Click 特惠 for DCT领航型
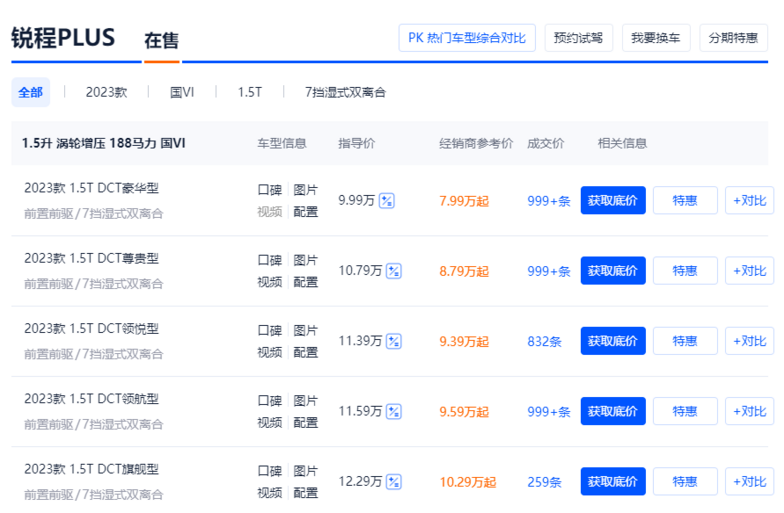 (685, 412)
